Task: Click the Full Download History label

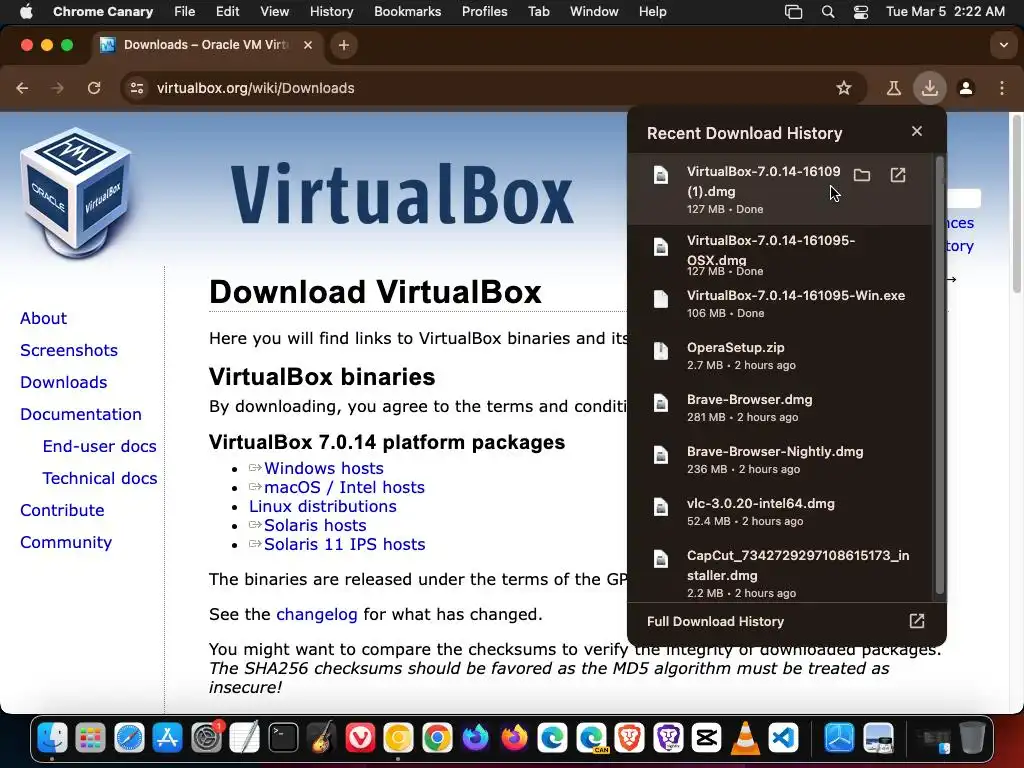Action: 715,621
